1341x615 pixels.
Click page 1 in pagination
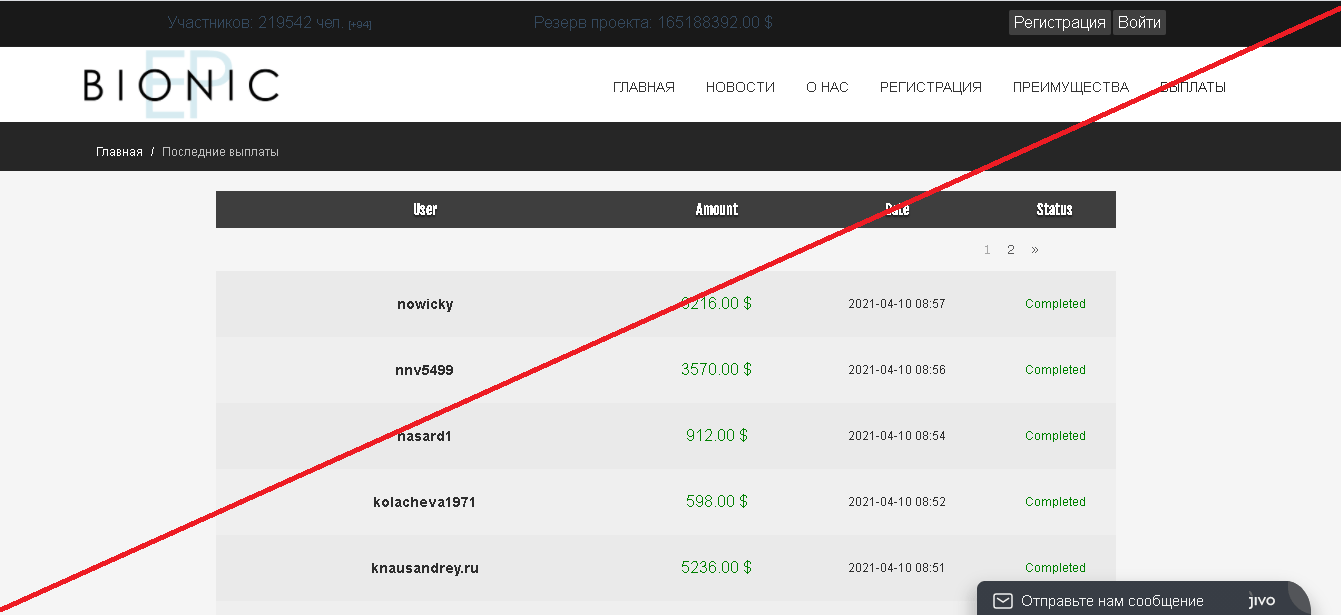(987, 250)
